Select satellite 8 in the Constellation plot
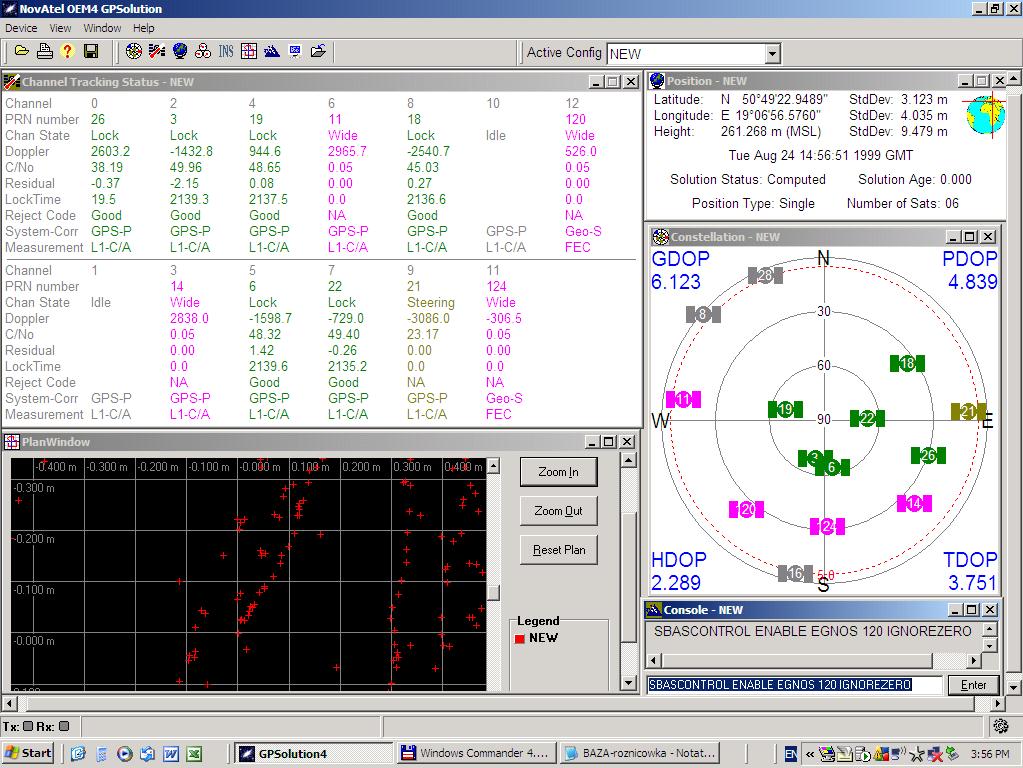Screen dimensions: 1023x768 [703, 314]
